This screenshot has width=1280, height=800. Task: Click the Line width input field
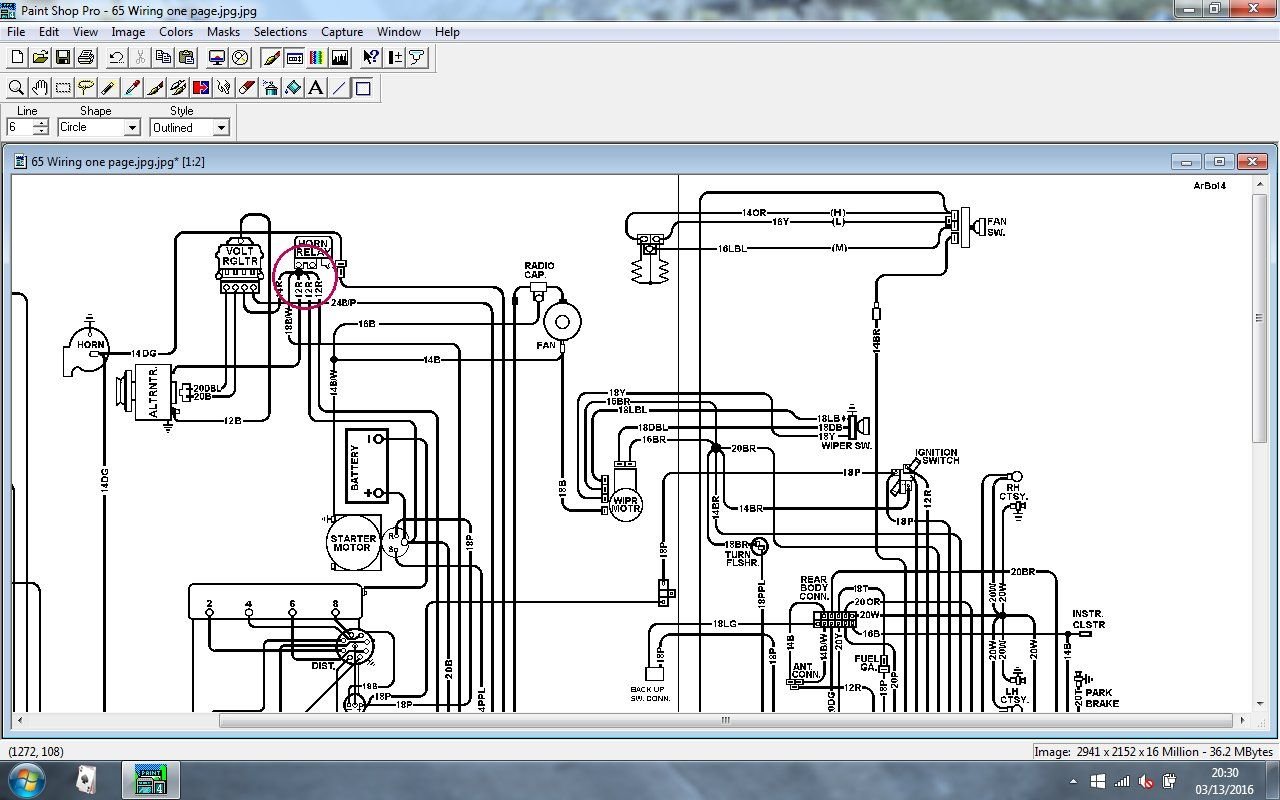19,128
